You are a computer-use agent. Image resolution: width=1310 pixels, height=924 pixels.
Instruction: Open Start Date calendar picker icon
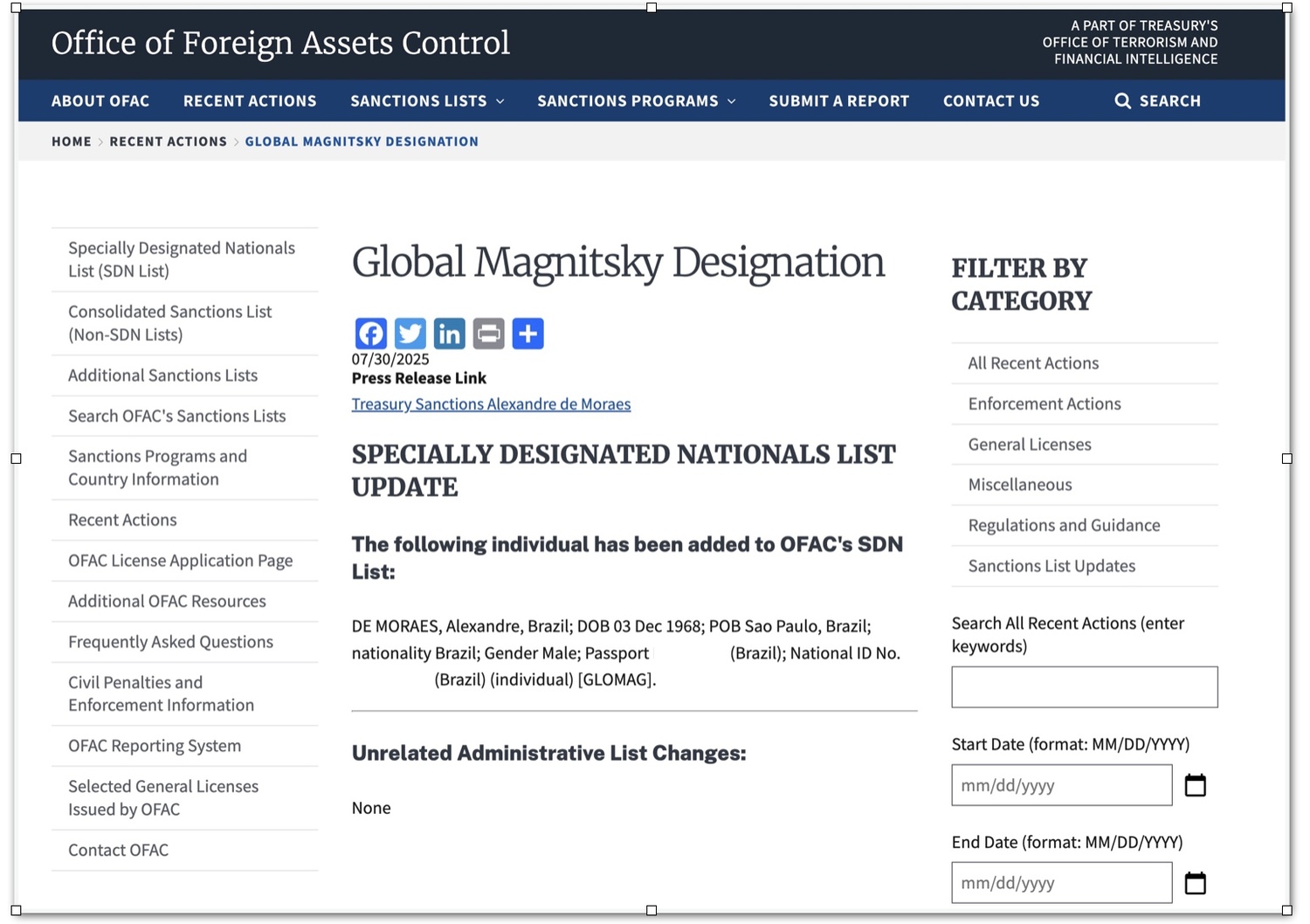[1195, 785]
